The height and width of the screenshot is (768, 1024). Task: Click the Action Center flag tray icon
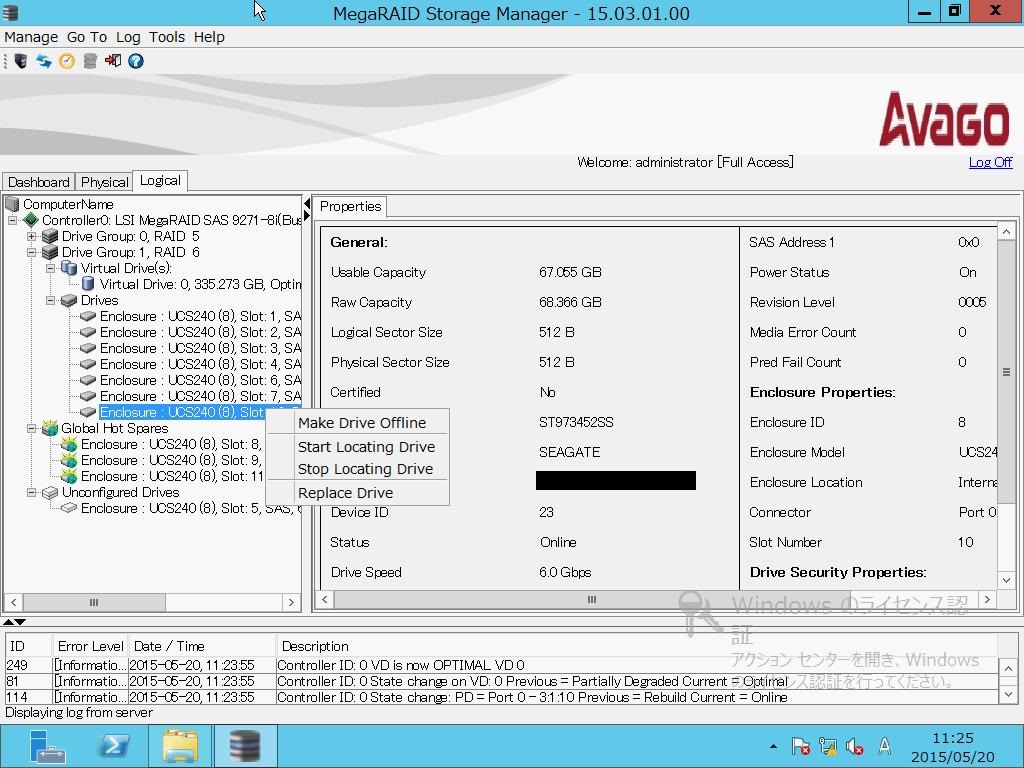tap(801, 746)
